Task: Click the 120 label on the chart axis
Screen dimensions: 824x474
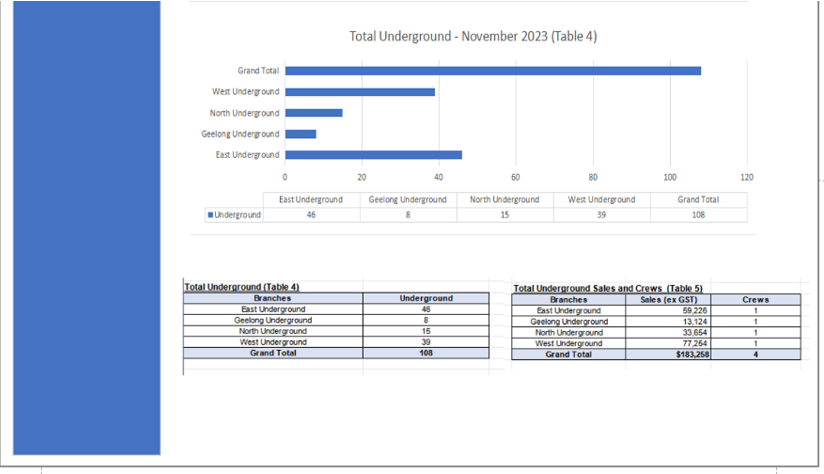Action: click(x=746, y=176)
